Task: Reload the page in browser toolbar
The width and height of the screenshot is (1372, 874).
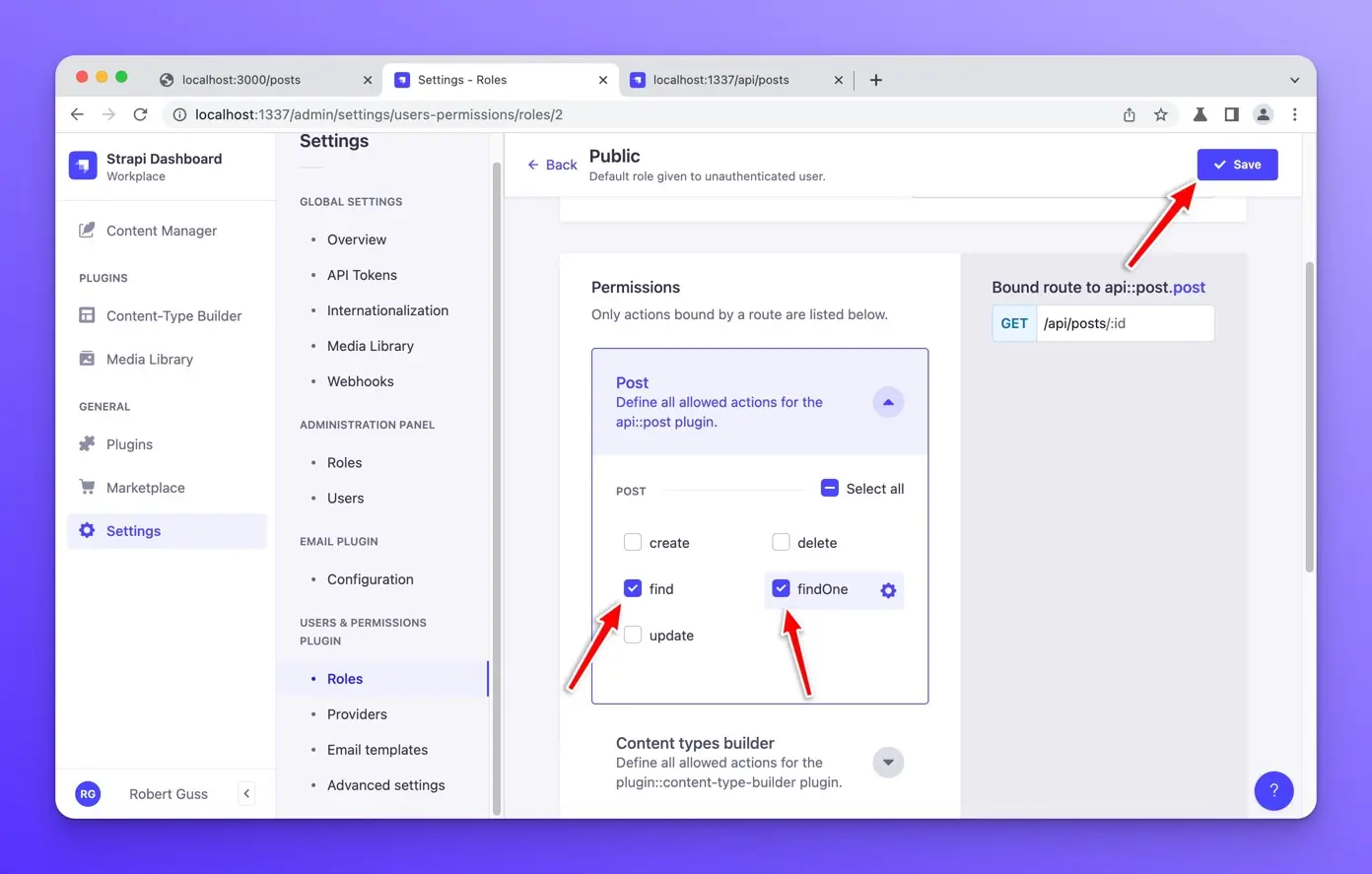Action: [x=140, y=114]
